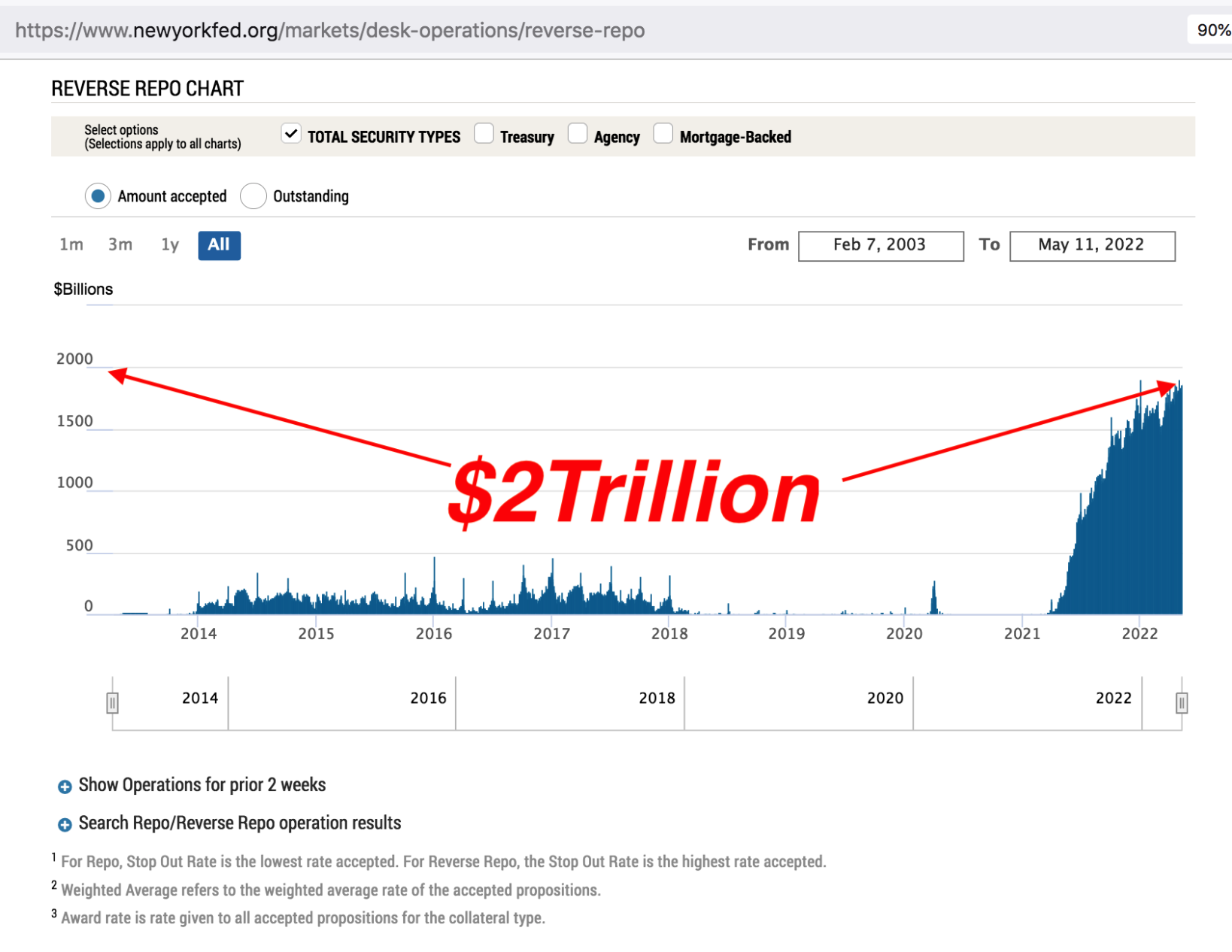Image resolution: width=1232 pixels, height=952 pixels.
Task: Click the 90% zoom level indicator
Action: coord(1212,31)
